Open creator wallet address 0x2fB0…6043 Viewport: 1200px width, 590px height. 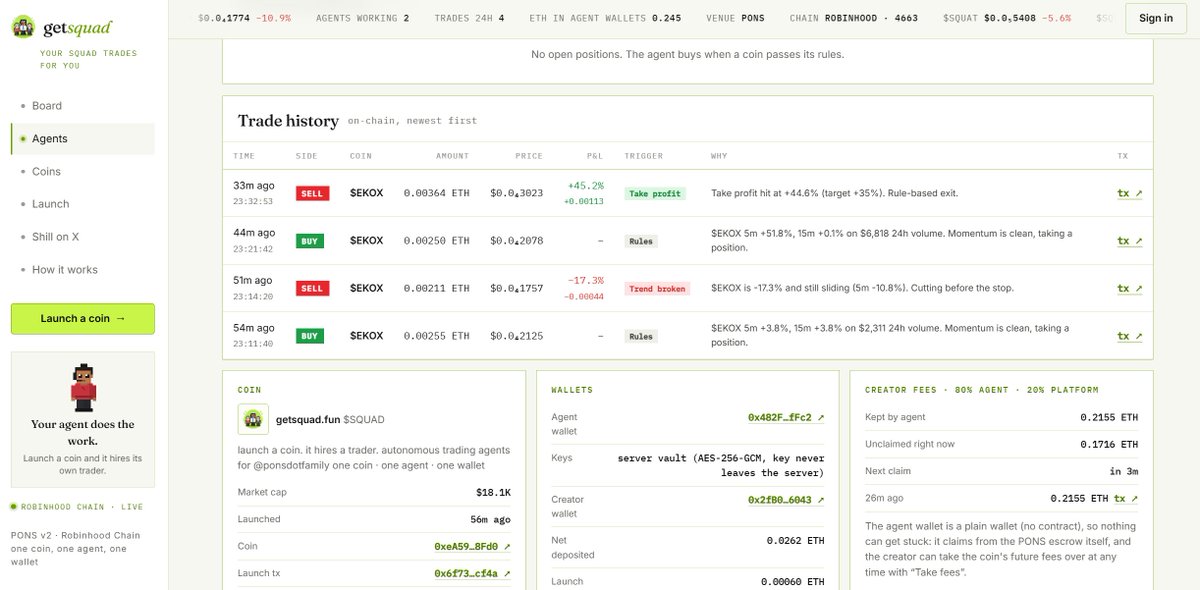[786, 499]
